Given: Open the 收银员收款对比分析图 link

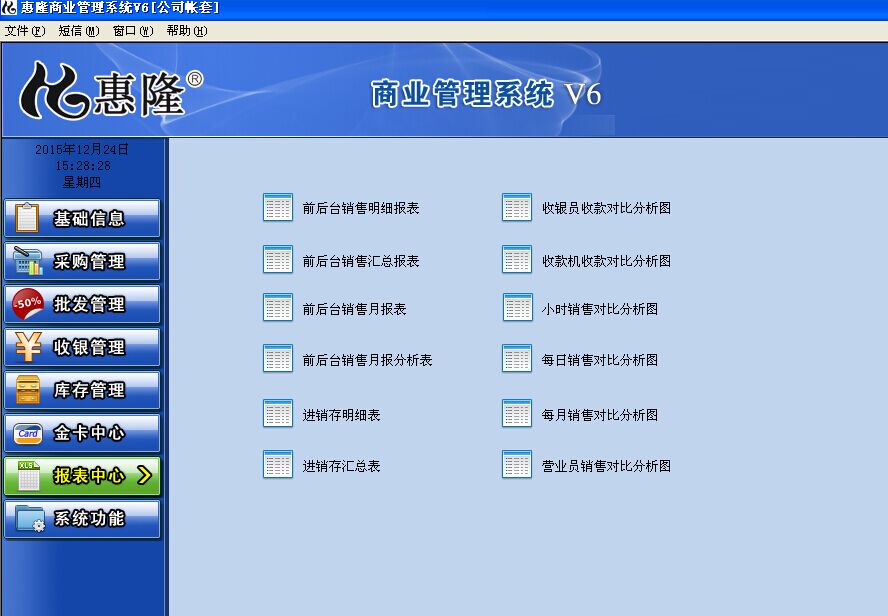Looking at the screenshot, I should click(x=607, y=208).
